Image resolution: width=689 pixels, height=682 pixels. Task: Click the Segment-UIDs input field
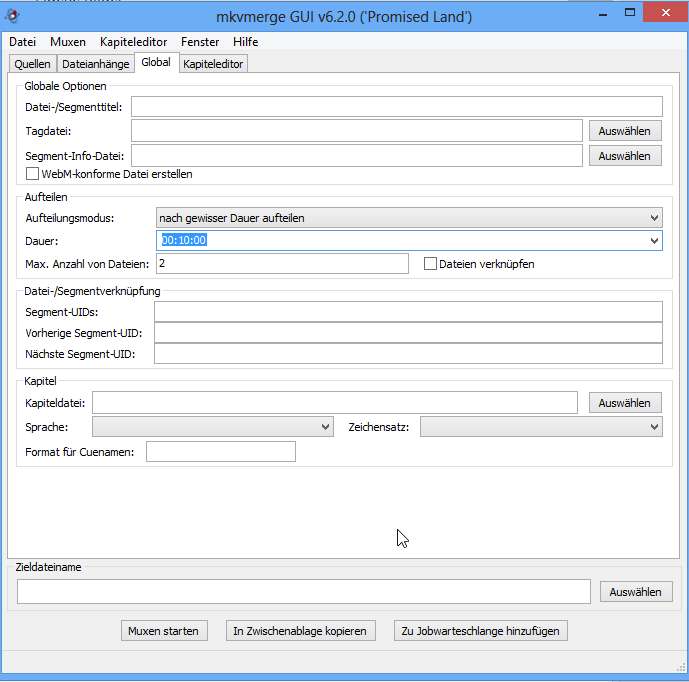[x=408, y=312]
